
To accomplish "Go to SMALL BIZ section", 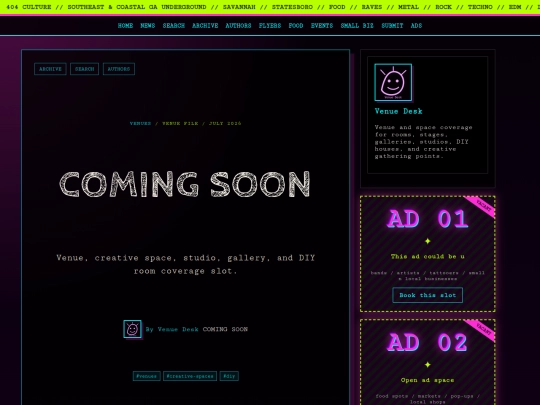I will (357, 25).
